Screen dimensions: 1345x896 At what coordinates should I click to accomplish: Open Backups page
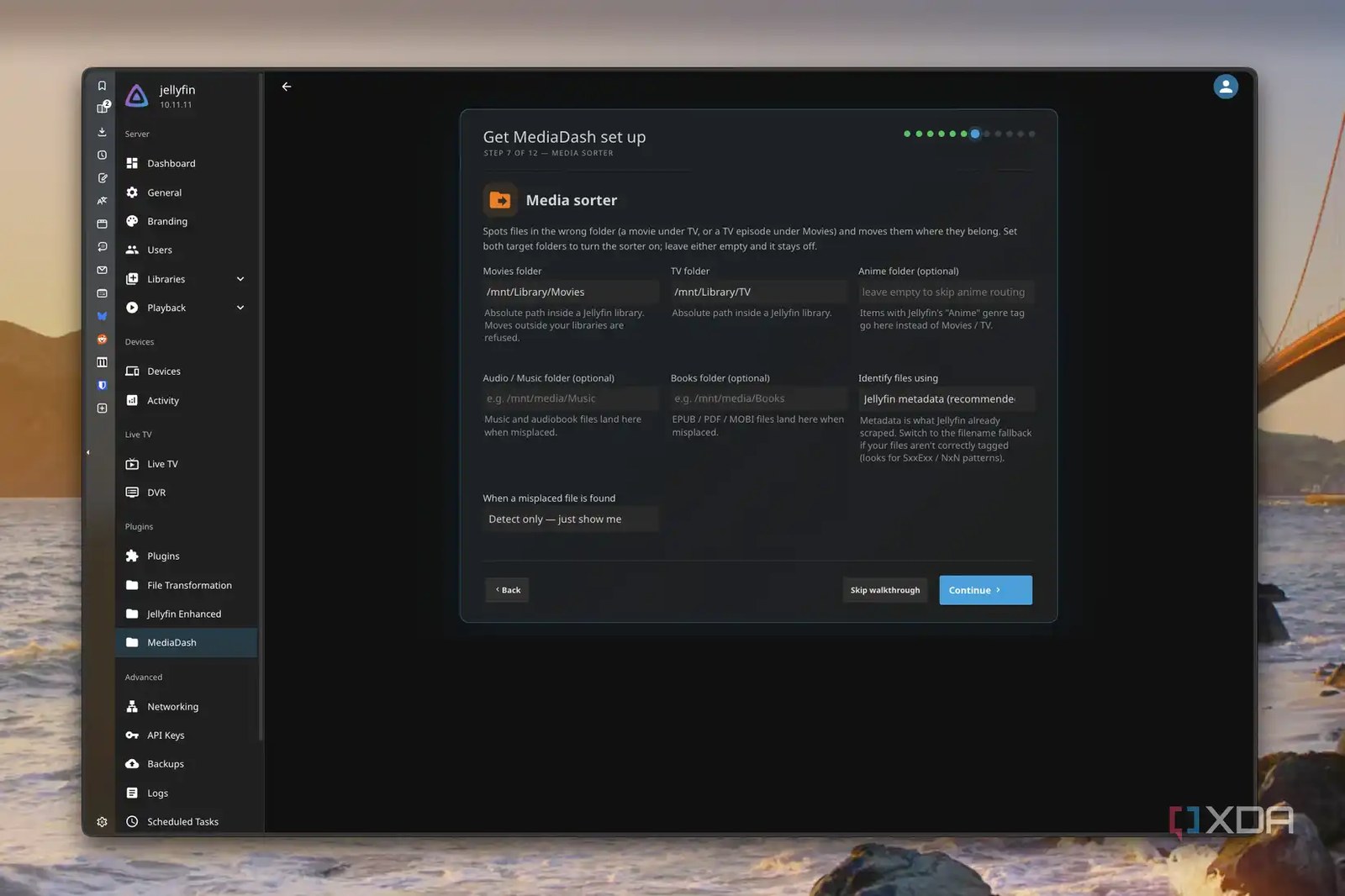(187, 764)
